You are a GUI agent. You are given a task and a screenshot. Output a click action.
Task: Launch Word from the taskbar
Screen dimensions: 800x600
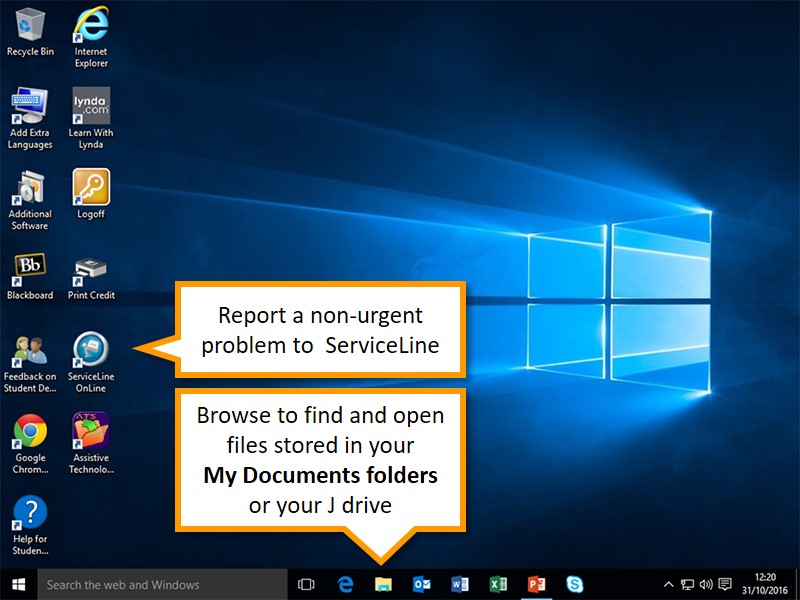[x=460, y=584]
